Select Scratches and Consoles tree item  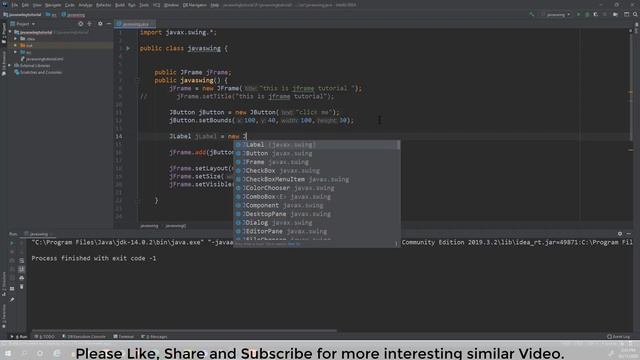coord(38,72)
